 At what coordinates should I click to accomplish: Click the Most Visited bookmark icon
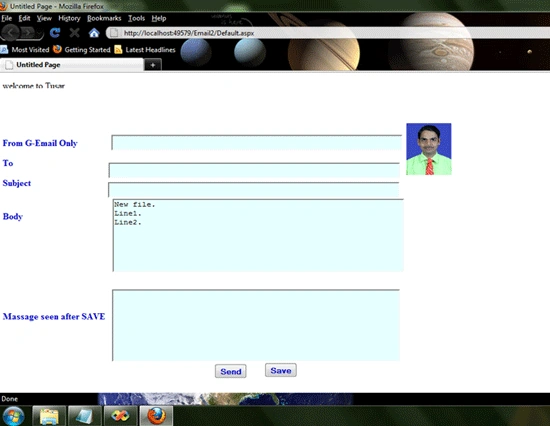(4, 49)
